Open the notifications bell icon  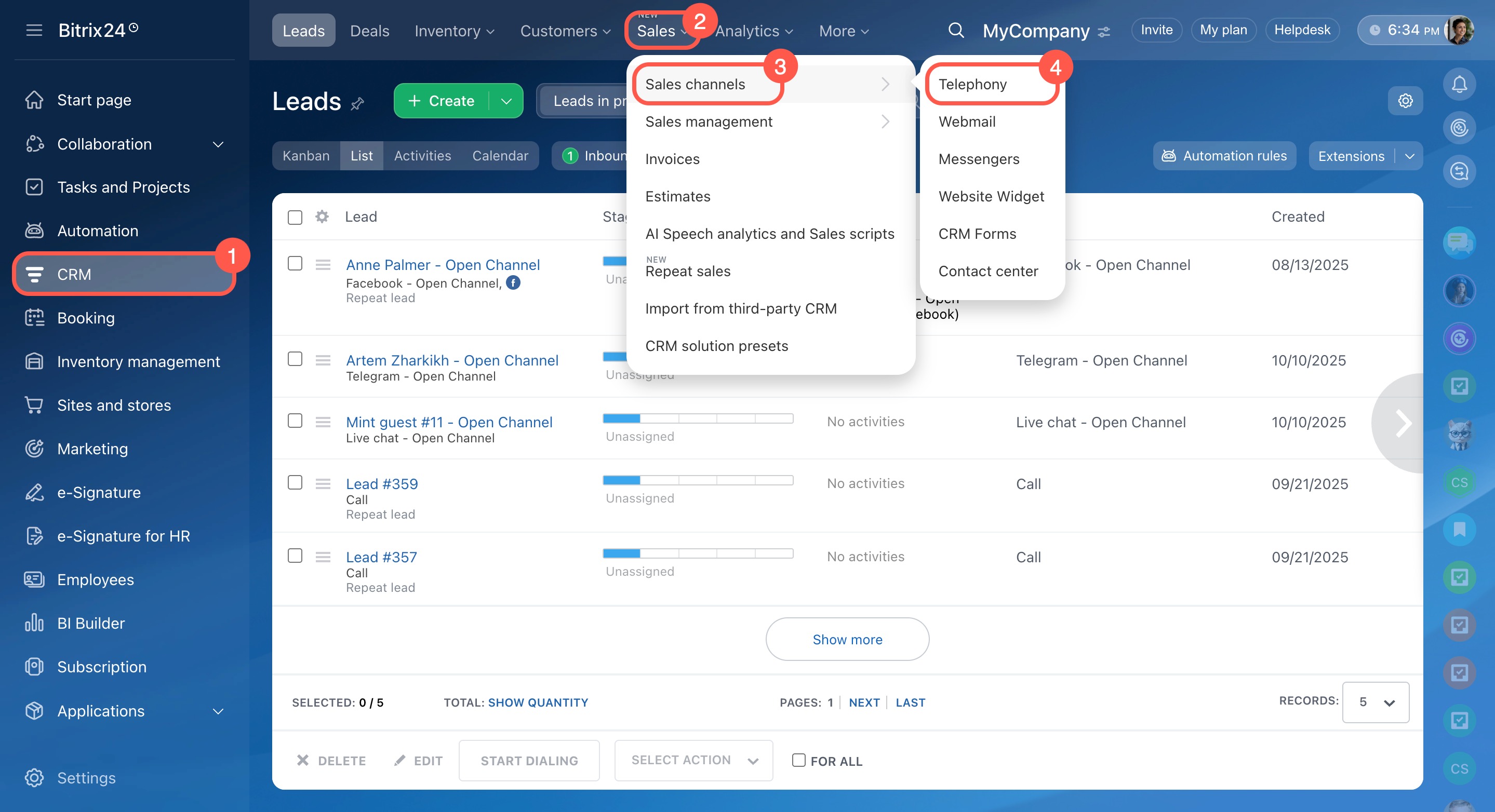(x=1459, y=85)
